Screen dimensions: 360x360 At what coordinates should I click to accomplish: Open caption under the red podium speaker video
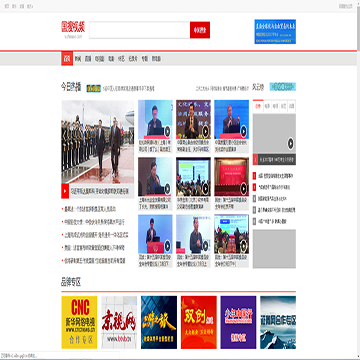coord(155,261)
